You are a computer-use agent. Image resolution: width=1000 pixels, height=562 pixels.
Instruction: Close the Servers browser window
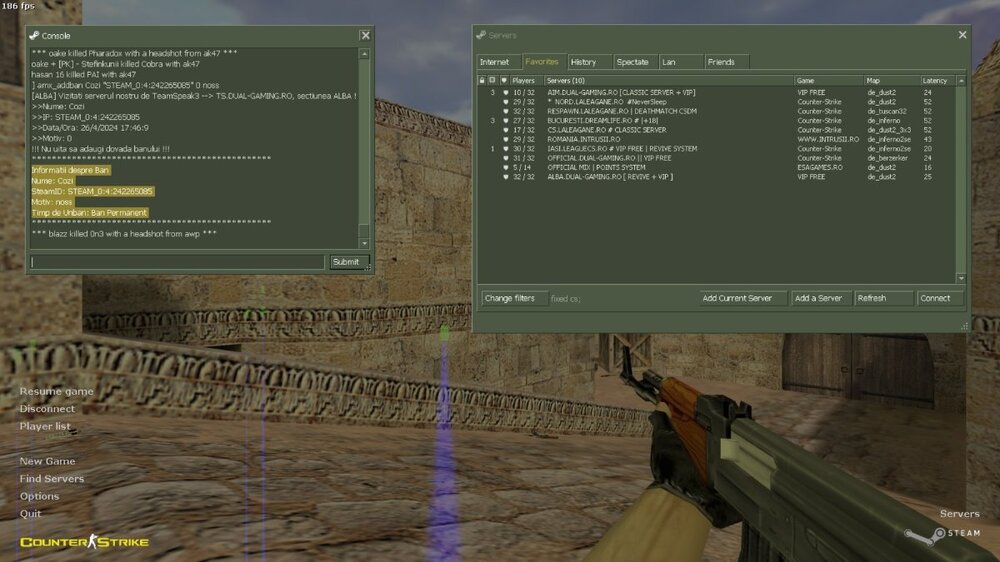962,35
